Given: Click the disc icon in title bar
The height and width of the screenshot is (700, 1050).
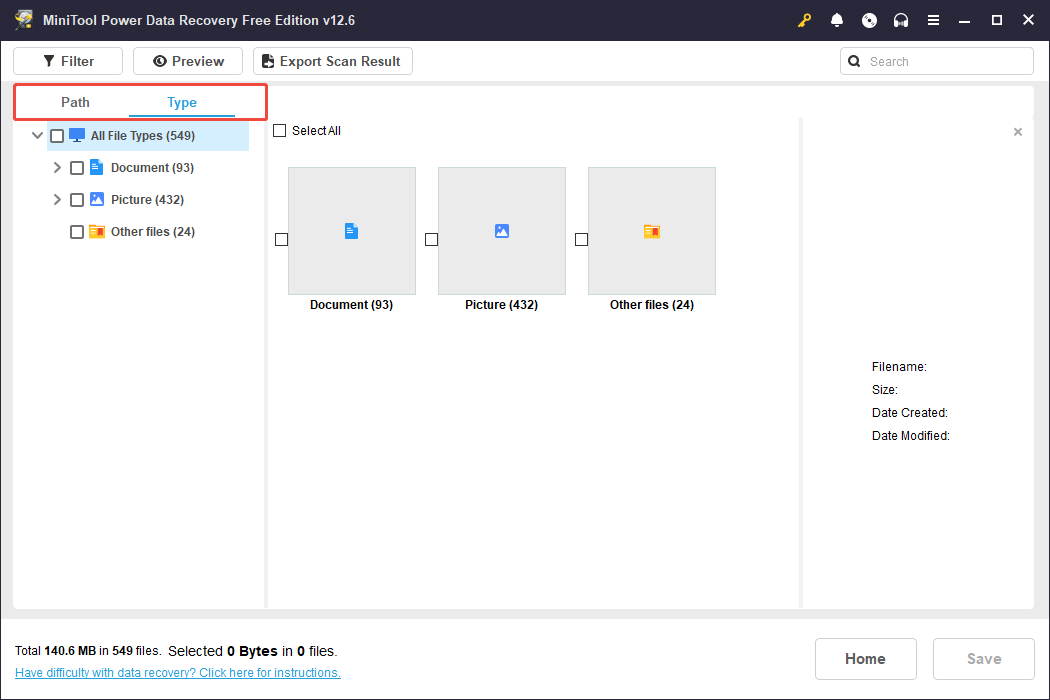Looking at the screenshot, I should coord(869,20).
